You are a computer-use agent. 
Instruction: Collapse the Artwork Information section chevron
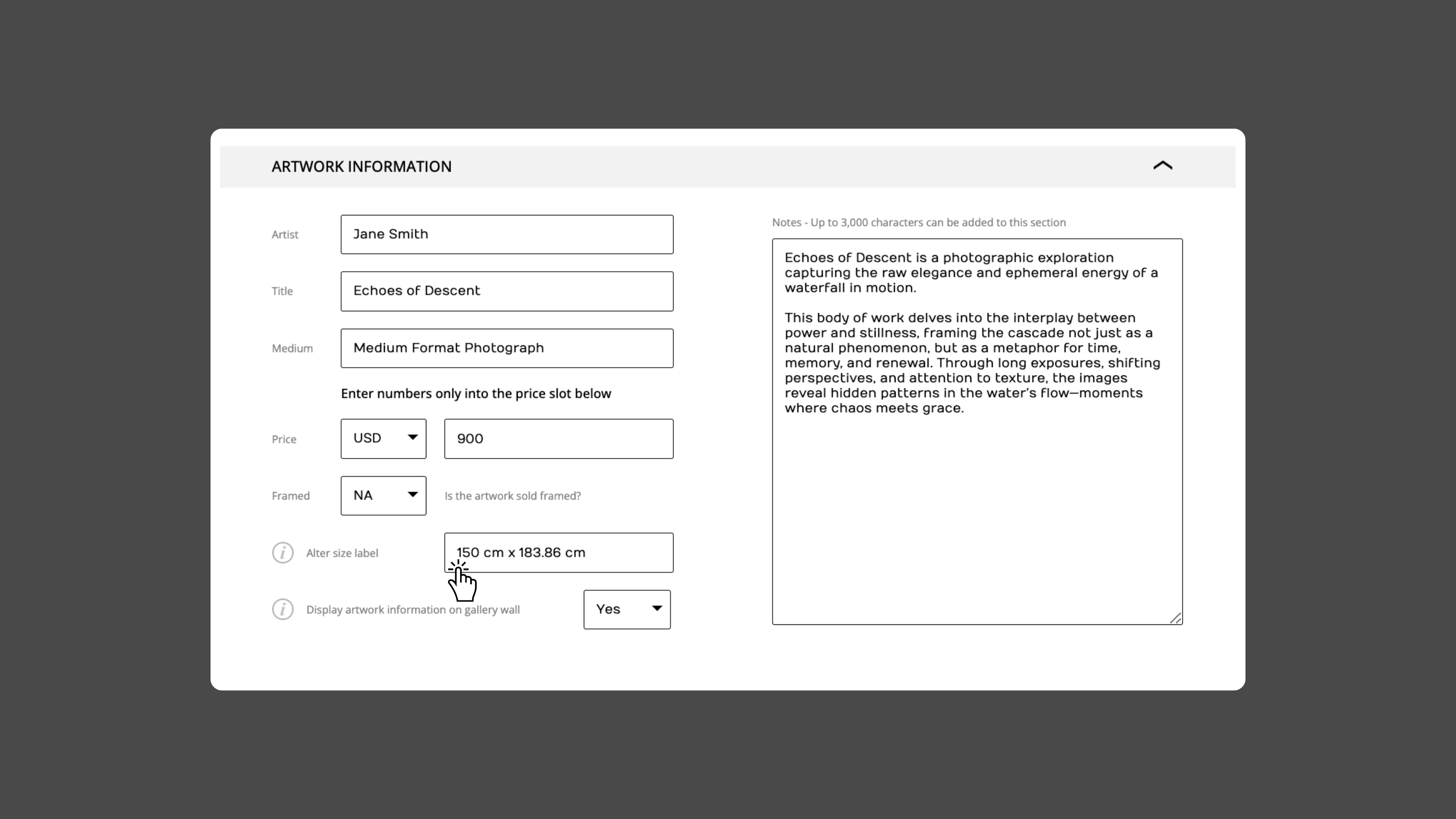(1163, 166)
